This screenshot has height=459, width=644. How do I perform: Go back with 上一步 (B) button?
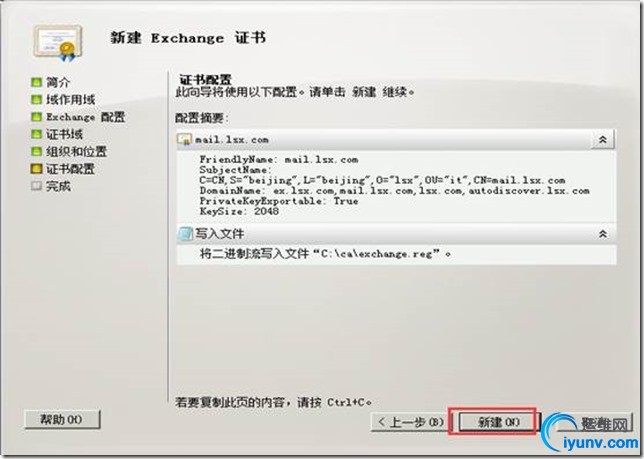click(x=411, y=422)
